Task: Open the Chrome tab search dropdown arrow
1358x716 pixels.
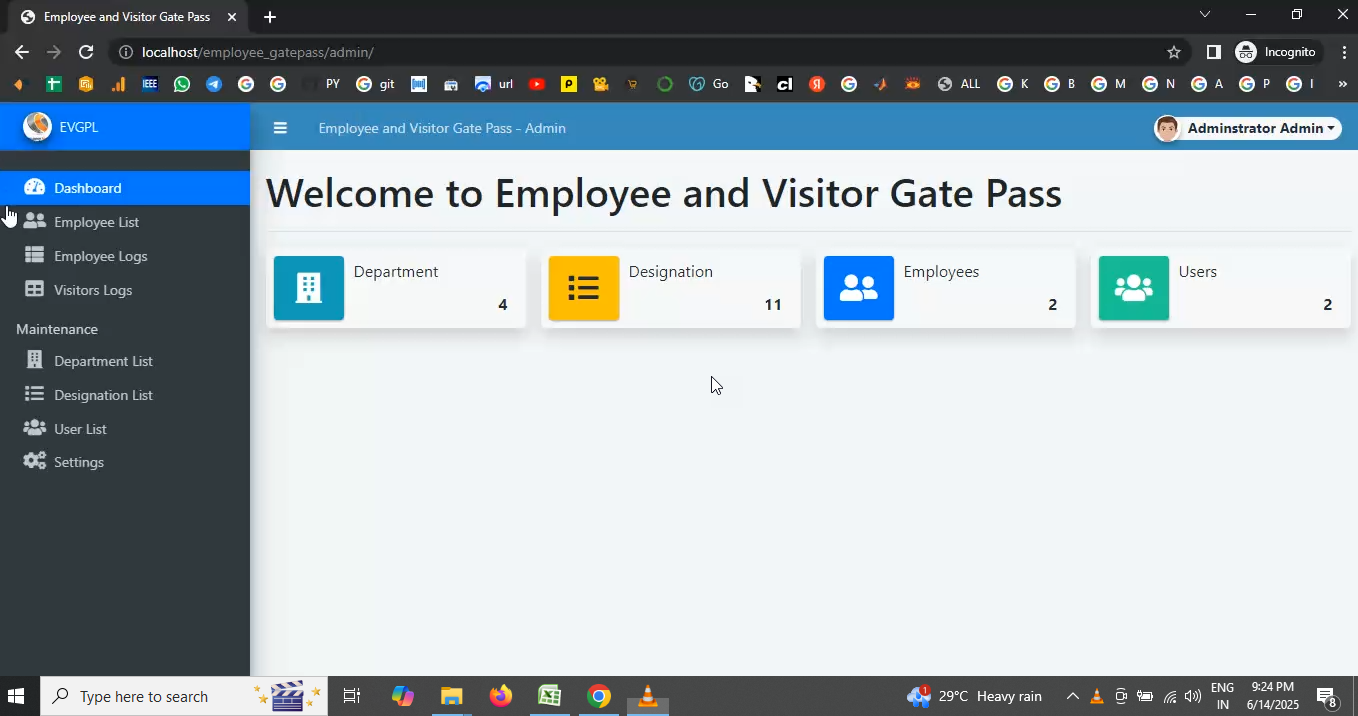Action: pyautogui.click(x=1204, y=15)
